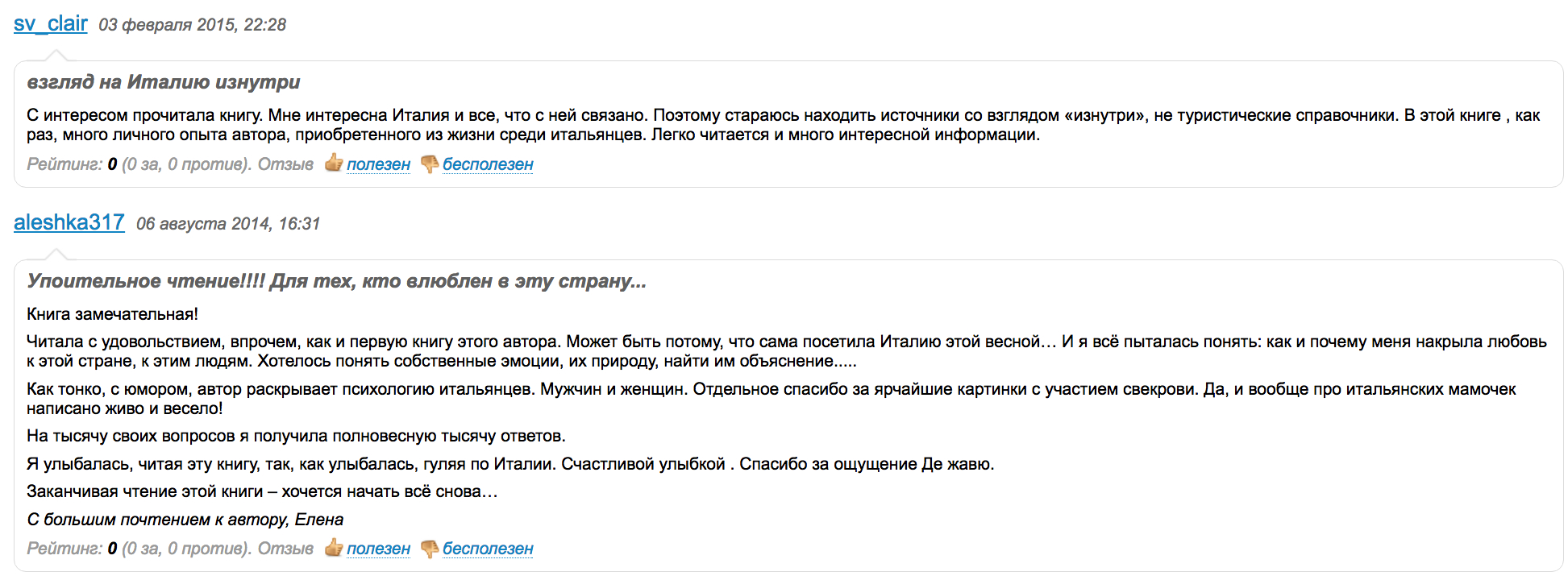Click the signature «С большим почтением к автору, Елена»
The height and width of the screenshot is (576, 1568).
point(185,520)
